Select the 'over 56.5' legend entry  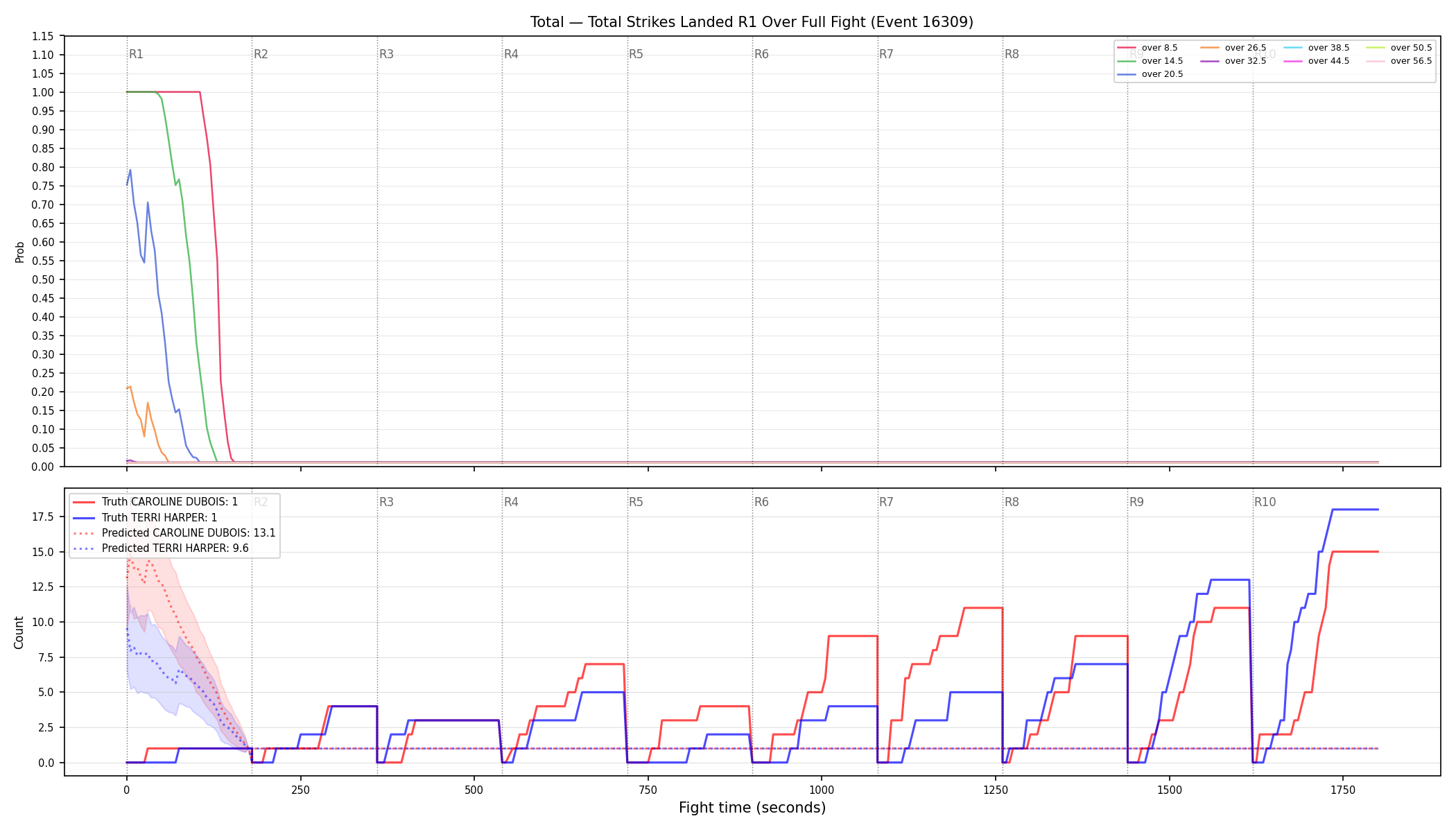point(1399,61)
